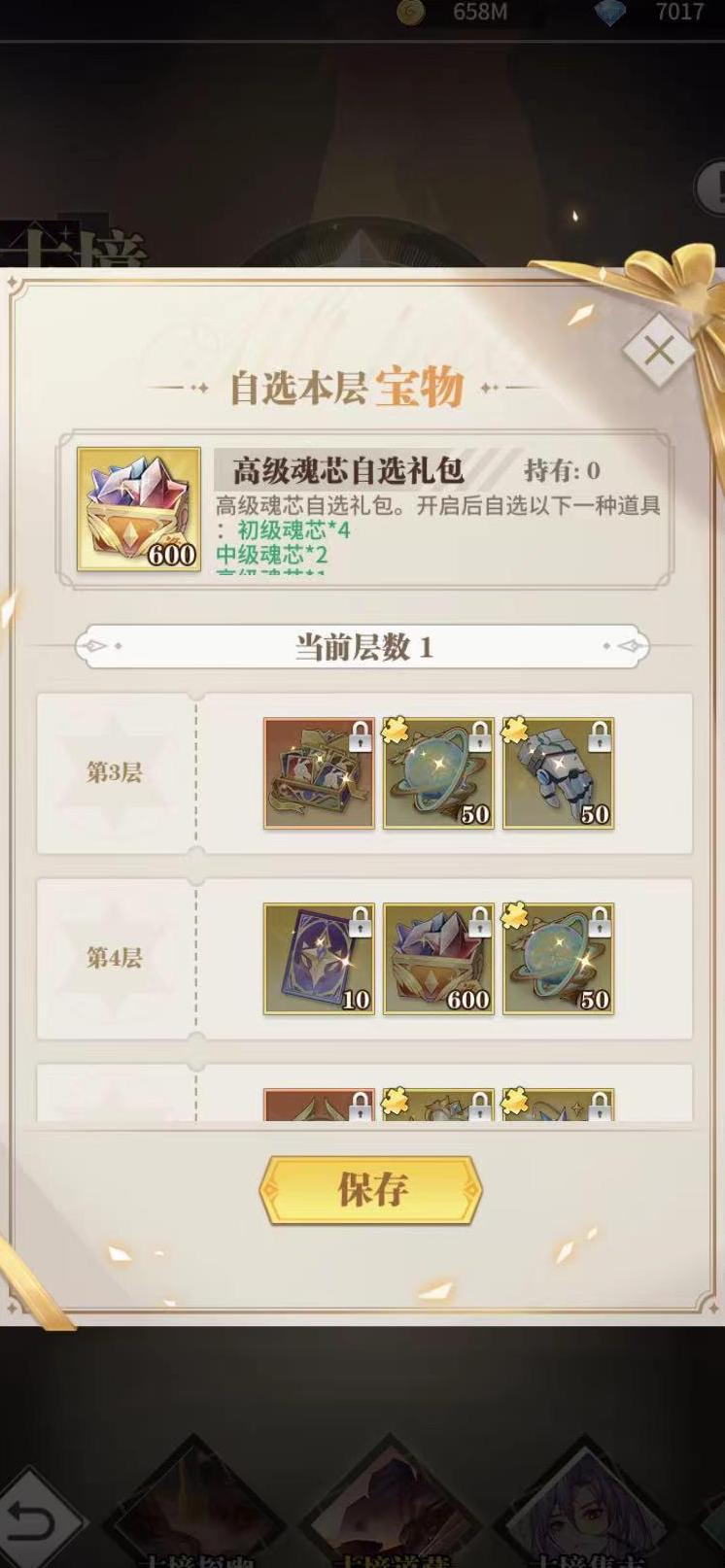Open the 第3层 floor label
The image size is (725, 1568).
pyautogui.click(x=115, y=772)
